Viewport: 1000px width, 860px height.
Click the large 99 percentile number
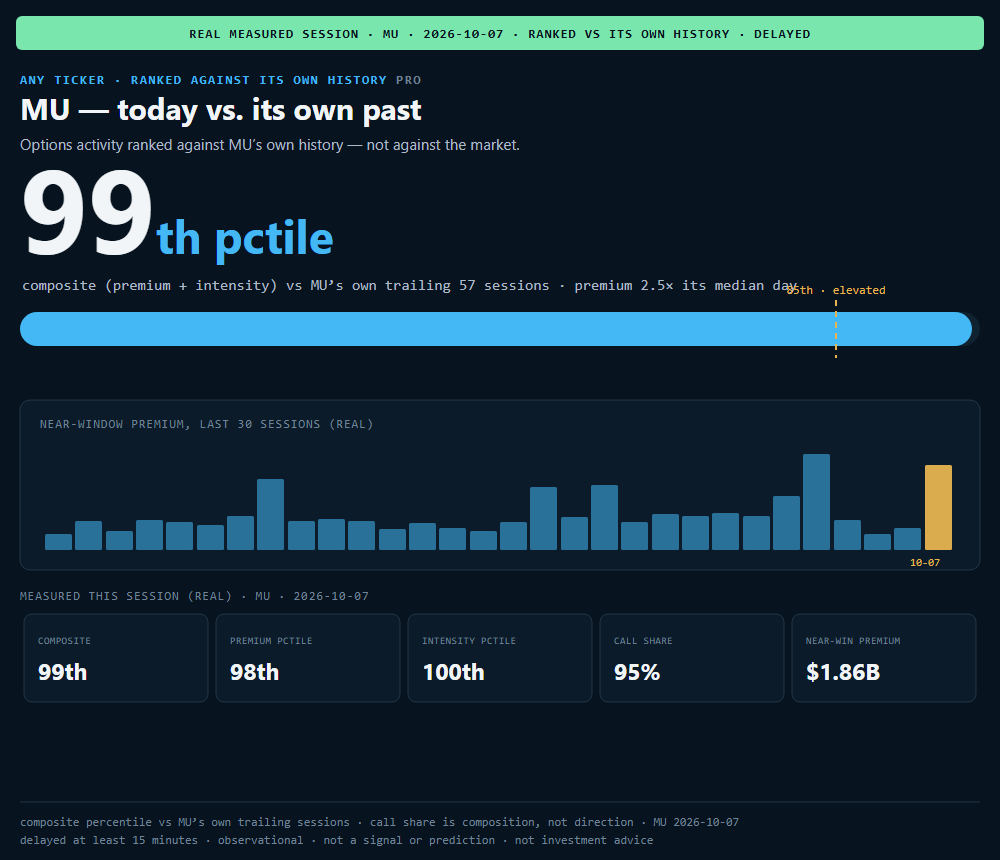(87, 214)
